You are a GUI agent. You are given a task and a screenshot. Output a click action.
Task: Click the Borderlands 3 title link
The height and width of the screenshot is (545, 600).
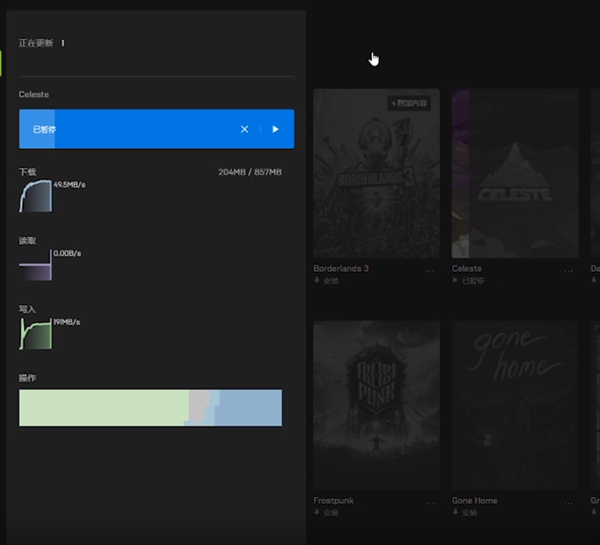pos(341,269)
